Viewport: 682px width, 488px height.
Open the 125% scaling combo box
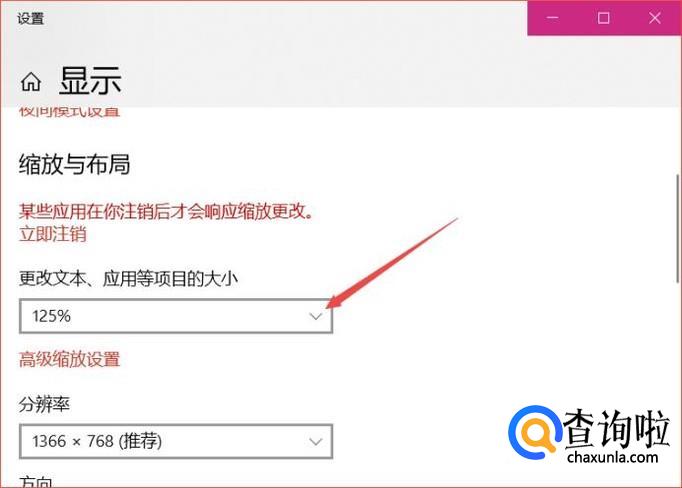(176, 316)
